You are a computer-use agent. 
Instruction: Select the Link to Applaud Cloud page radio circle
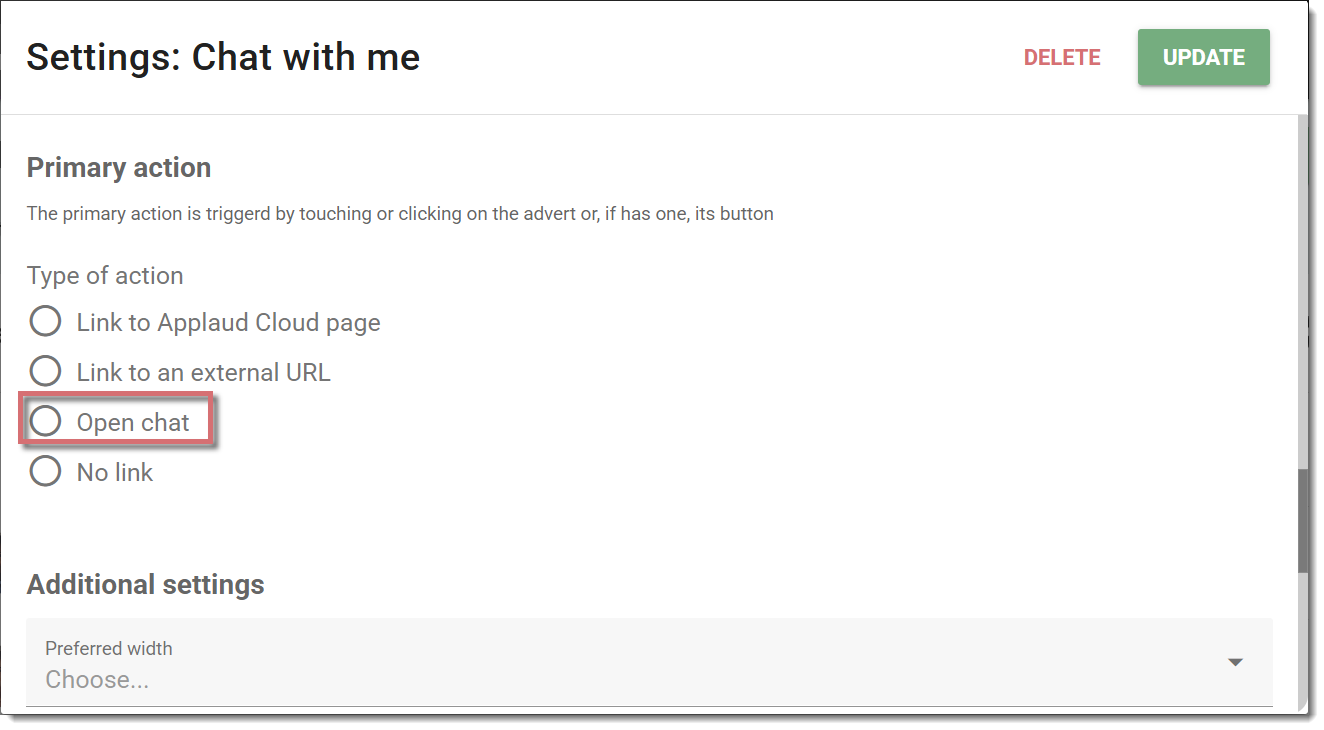[x=45, y=322]
